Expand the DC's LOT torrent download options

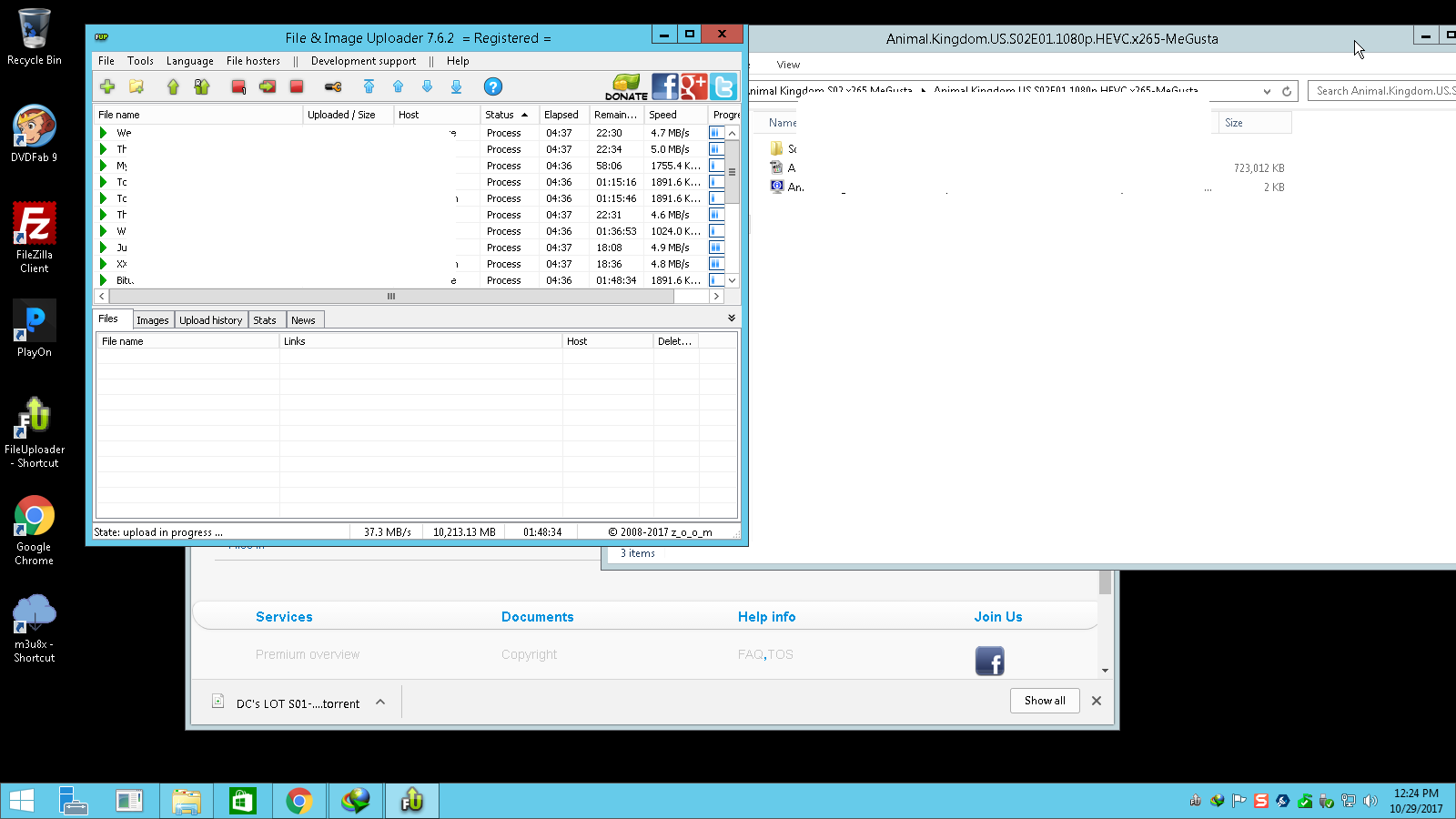(380, 702)
